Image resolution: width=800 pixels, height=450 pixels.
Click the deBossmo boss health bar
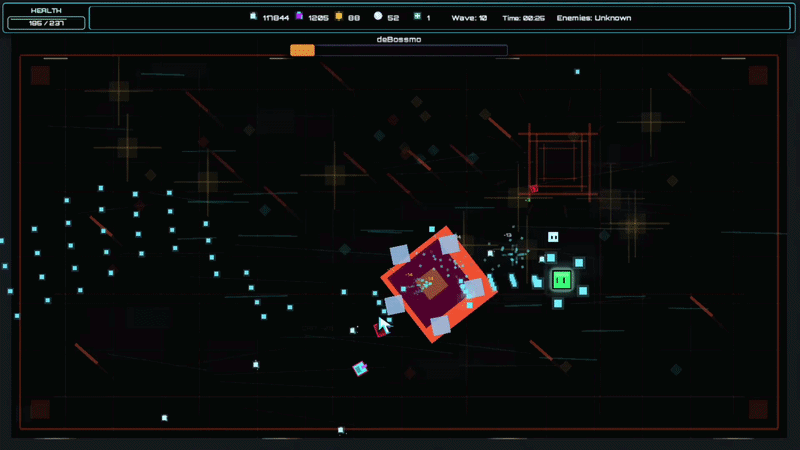[x=399, y=50]
